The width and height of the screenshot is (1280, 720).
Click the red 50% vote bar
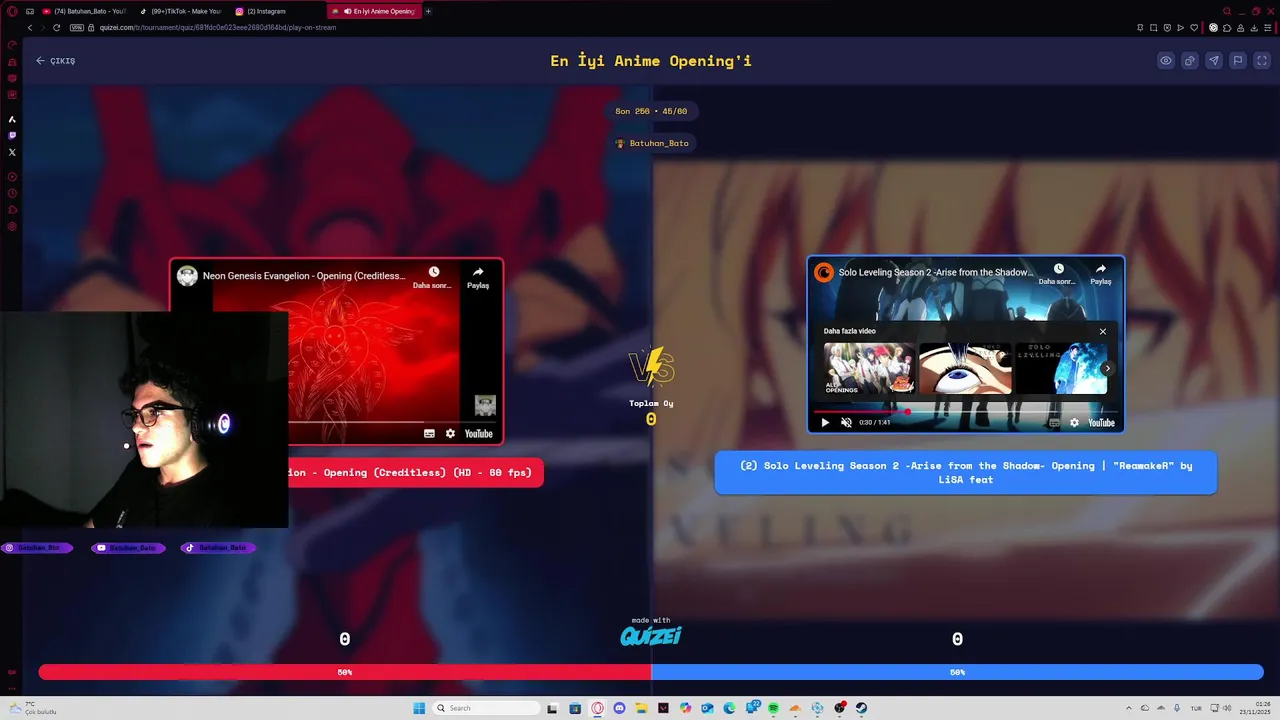click(344, 672)
